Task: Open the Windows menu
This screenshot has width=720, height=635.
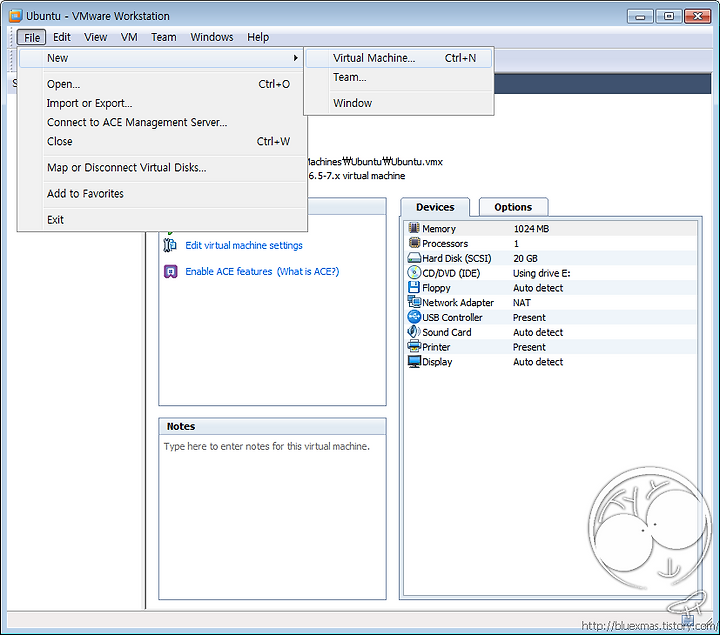Action: (212, 37)
